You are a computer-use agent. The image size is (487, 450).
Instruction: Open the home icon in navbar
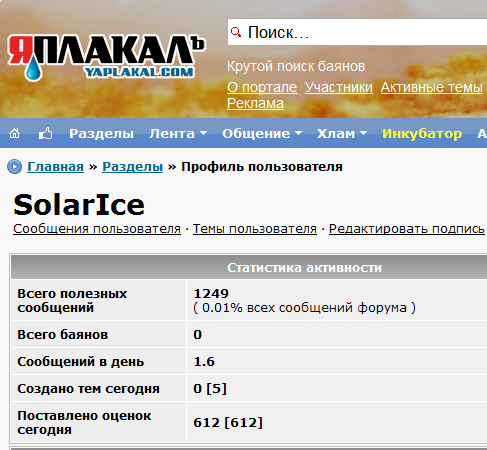(x=14, y=134)
